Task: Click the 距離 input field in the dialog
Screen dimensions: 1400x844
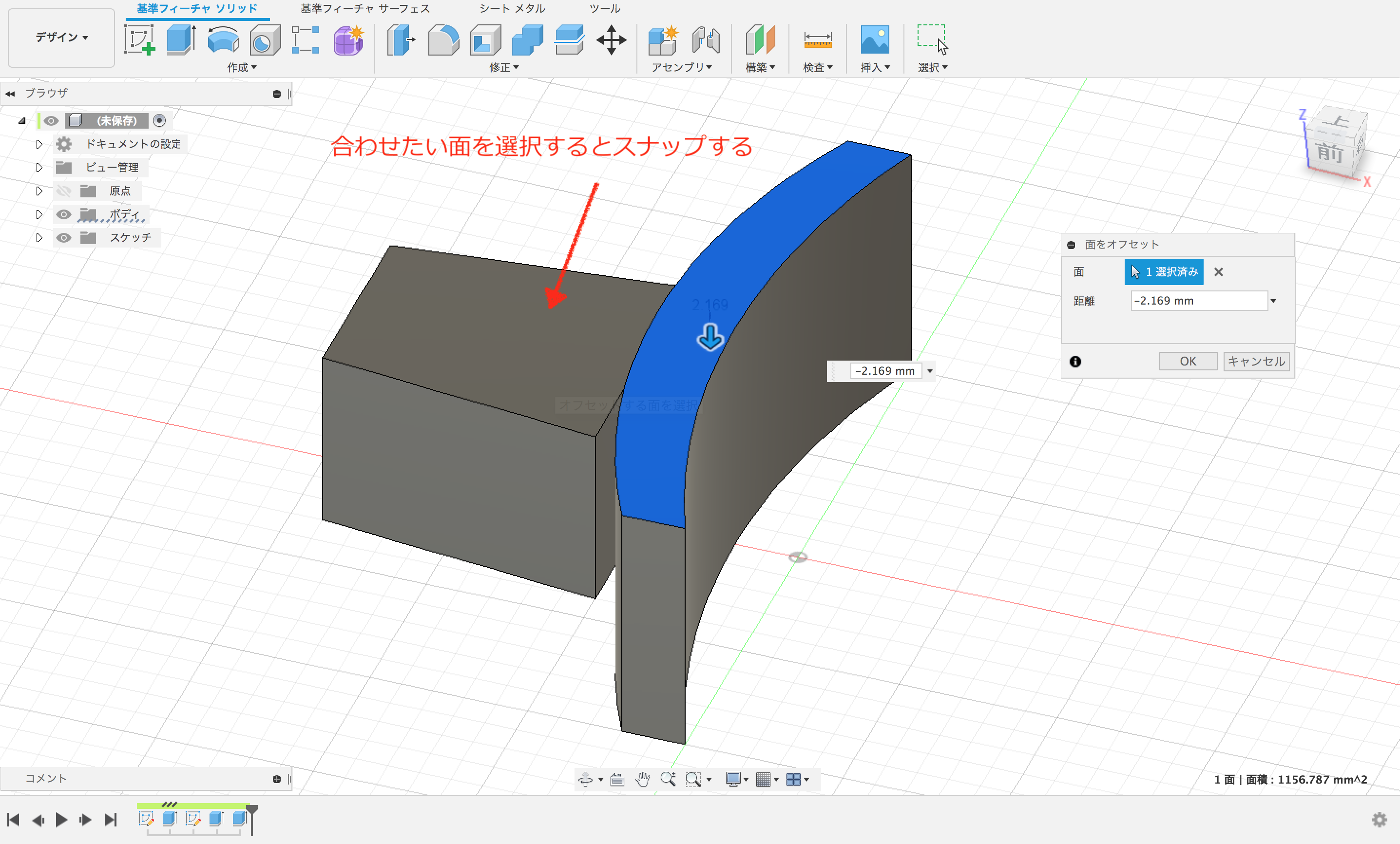Action: pos(1198,301)
